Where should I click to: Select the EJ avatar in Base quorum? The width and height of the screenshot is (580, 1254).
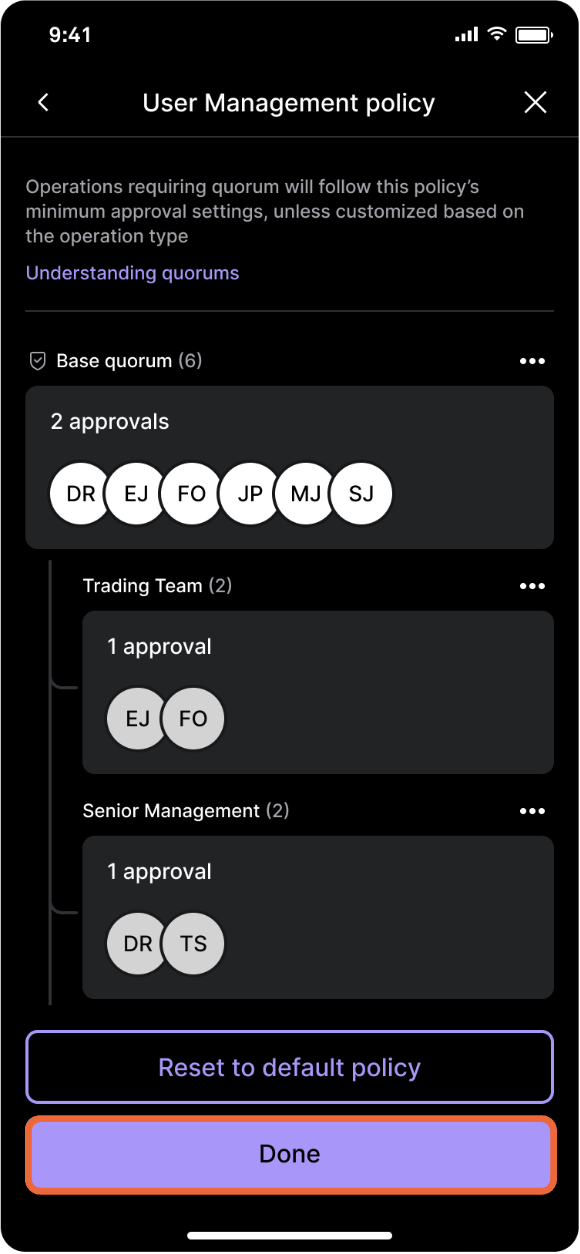[136, 493]
